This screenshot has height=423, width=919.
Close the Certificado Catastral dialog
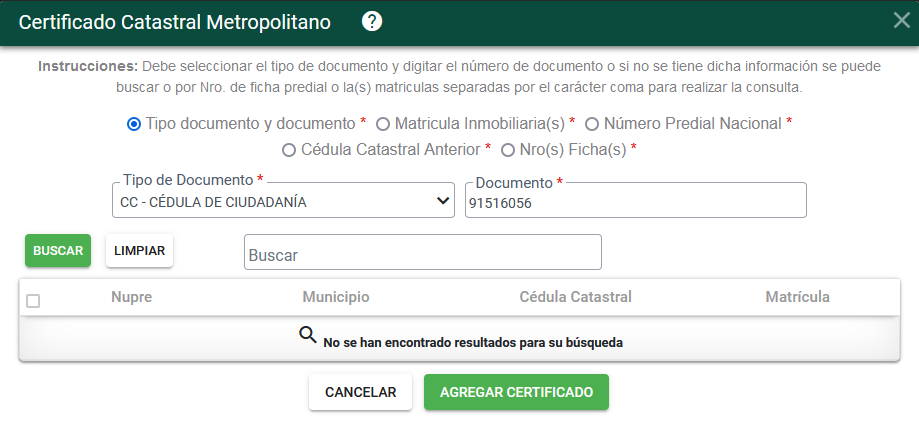[901, 21]
